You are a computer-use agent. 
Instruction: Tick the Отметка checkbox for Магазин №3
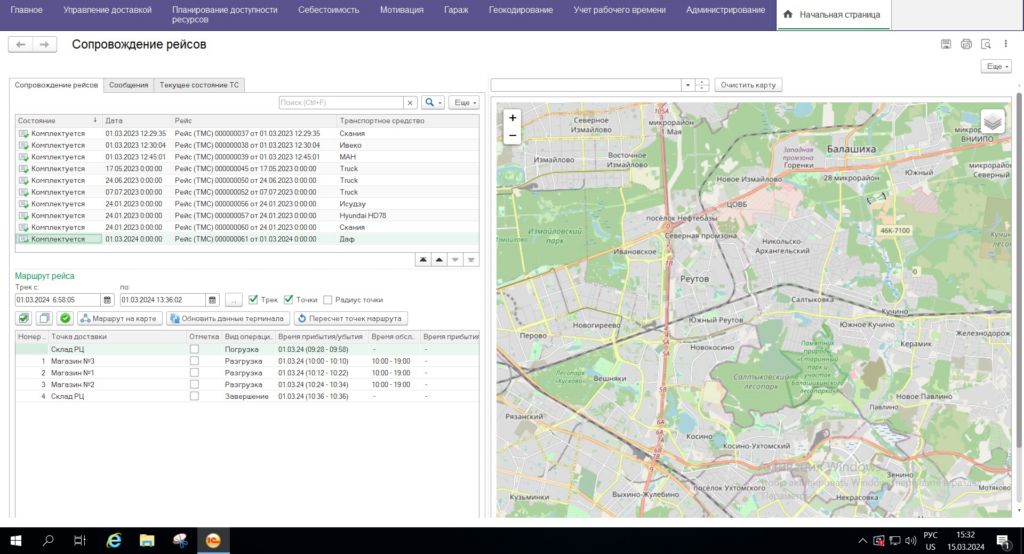click(194, 361)
